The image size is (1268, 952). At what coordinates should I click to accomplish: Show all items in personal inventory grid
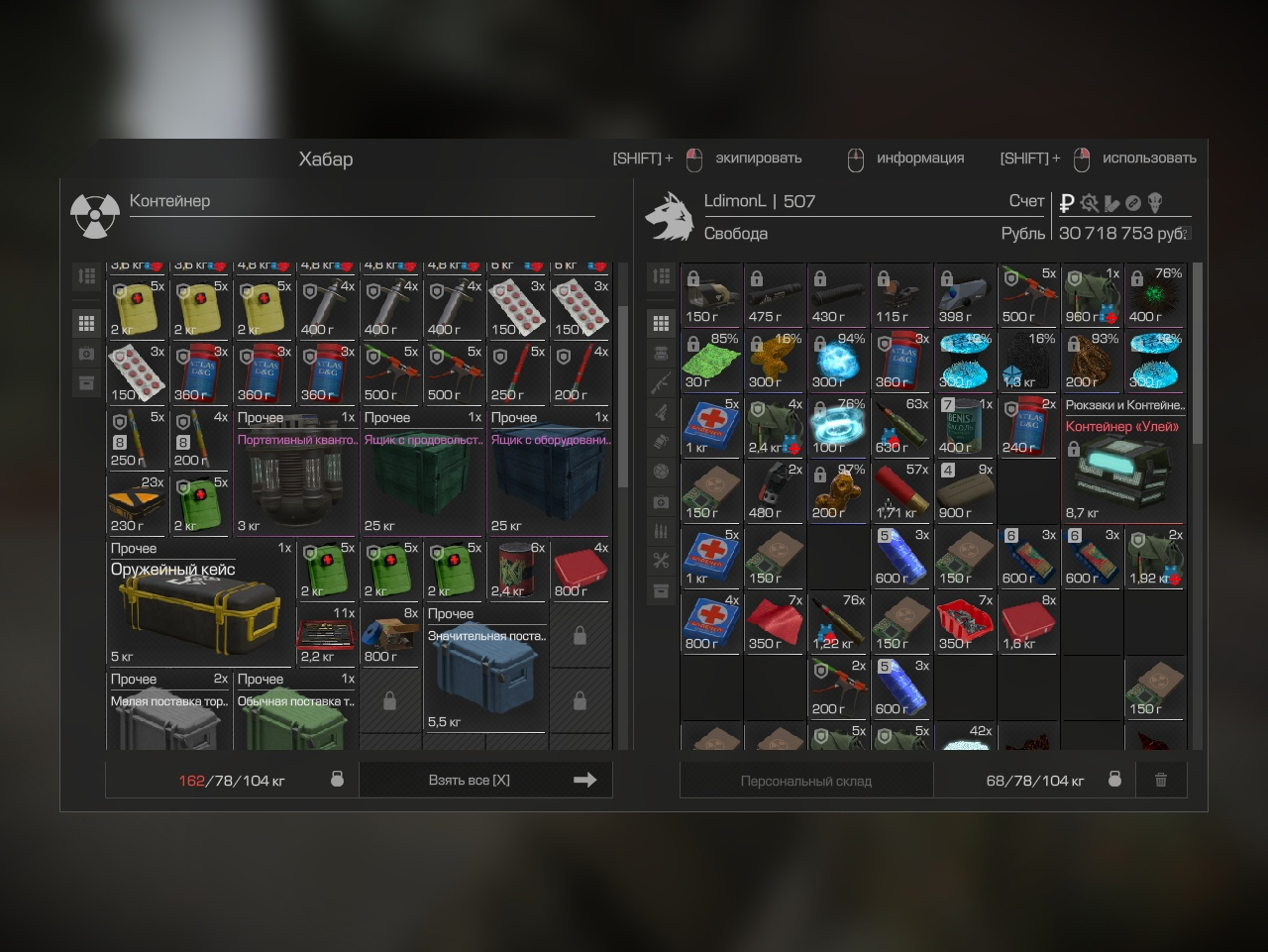click(x=661, y=323)
